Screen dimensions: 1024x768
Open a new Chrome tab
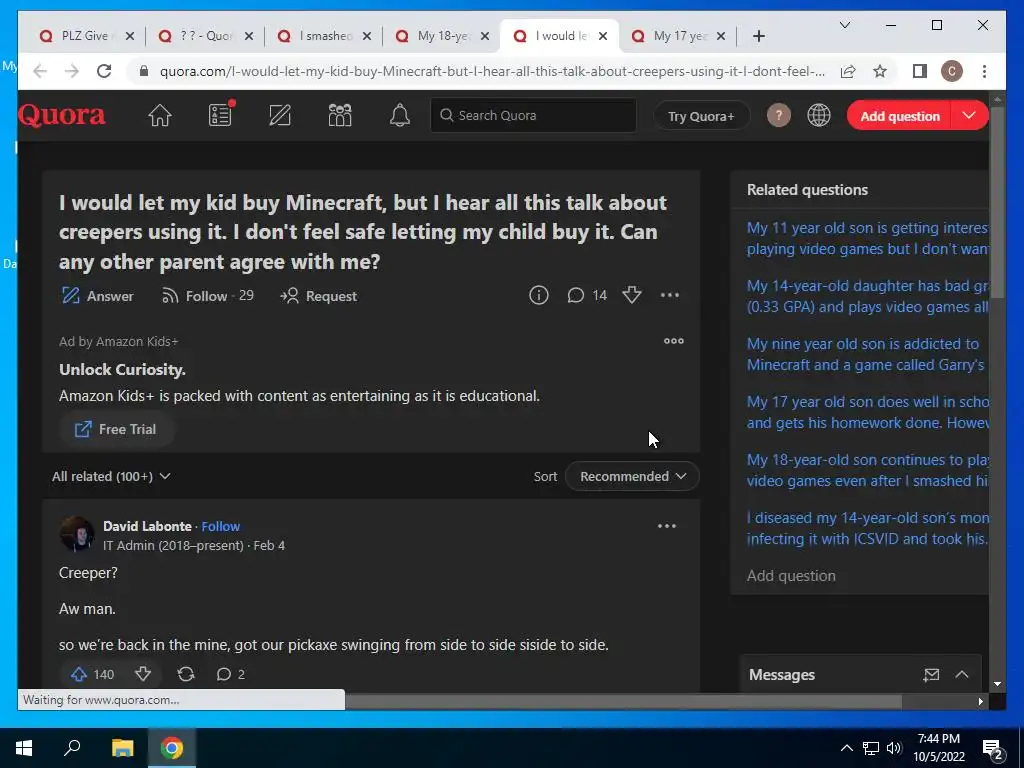[759, 36]
